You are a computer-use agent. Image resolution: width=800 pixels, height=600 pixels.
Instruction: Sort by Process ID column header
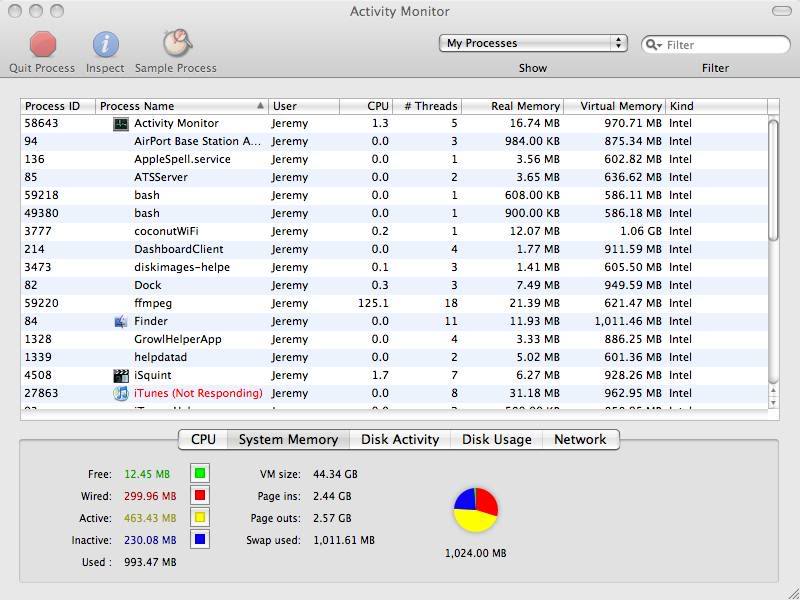(x=58, y=106)
